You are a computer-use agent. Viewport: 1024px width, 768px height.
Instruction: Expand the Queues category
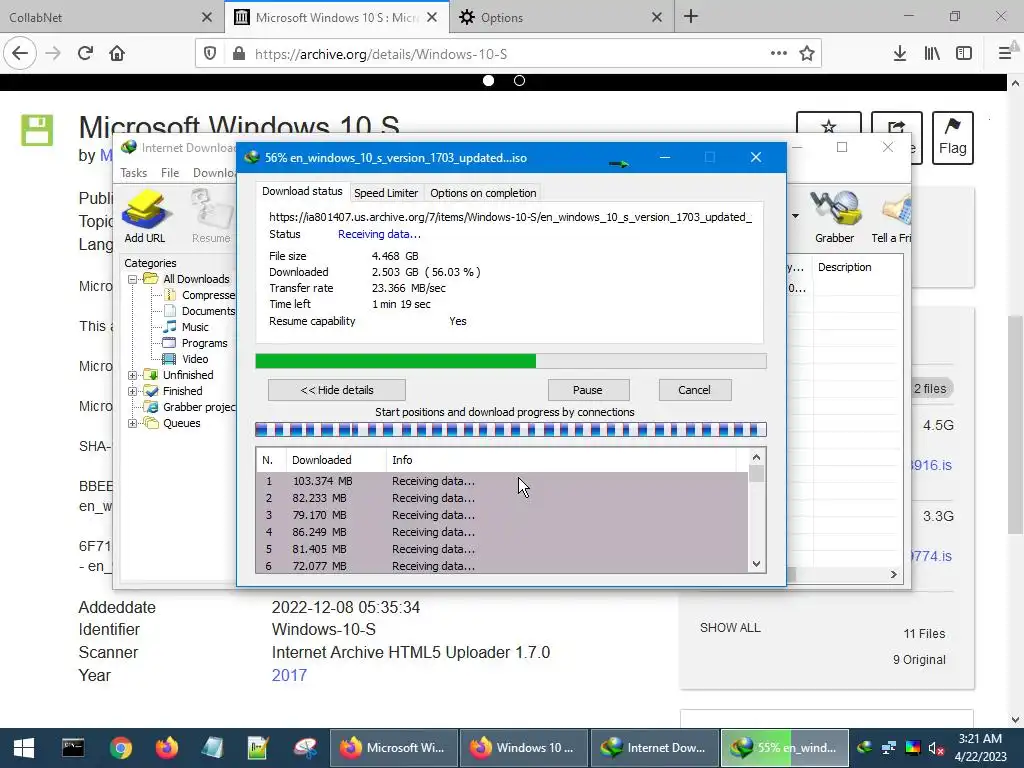(132, 423)
